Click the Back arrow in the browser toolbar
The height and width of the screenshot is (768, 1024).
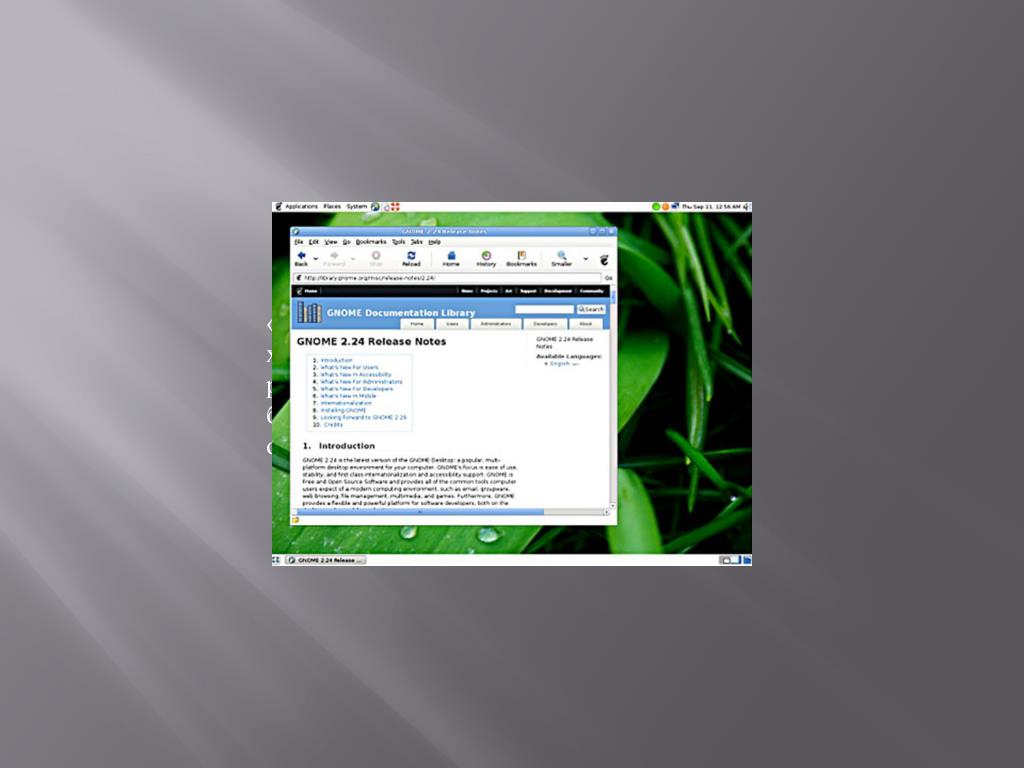tap(301, 257)
